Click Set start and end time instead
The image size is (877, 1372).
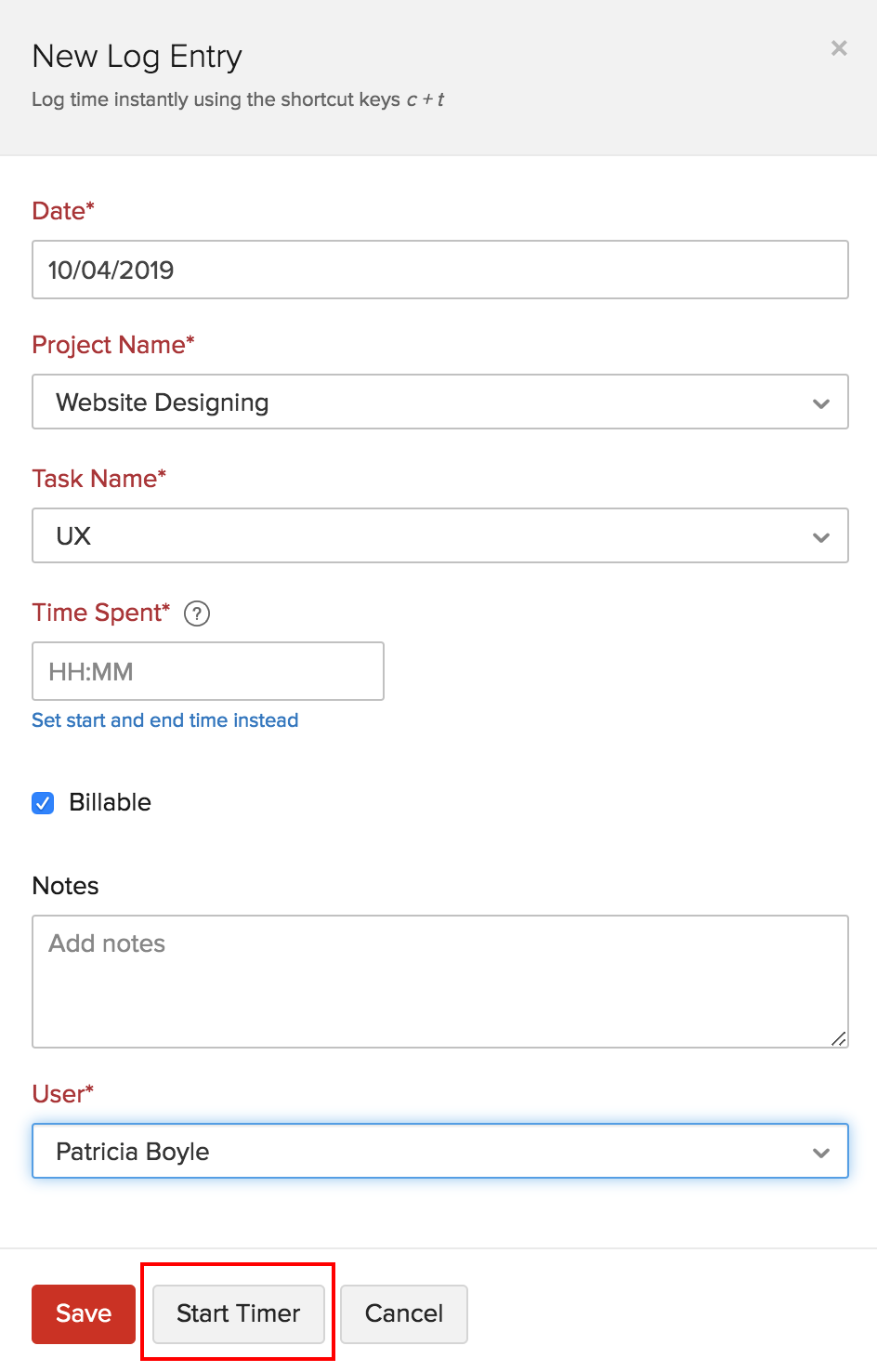click(x=164, y=719)
